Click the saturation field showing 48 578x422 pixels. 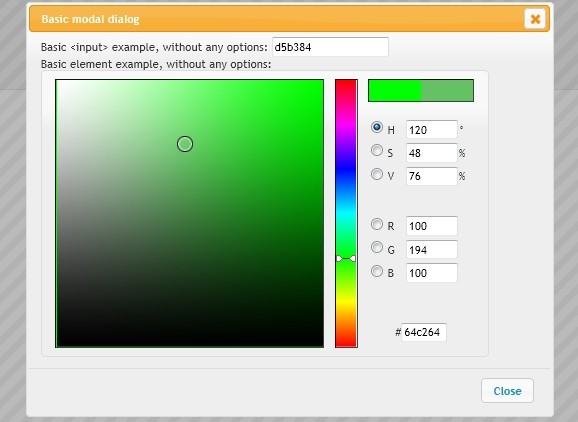[432, 153]
